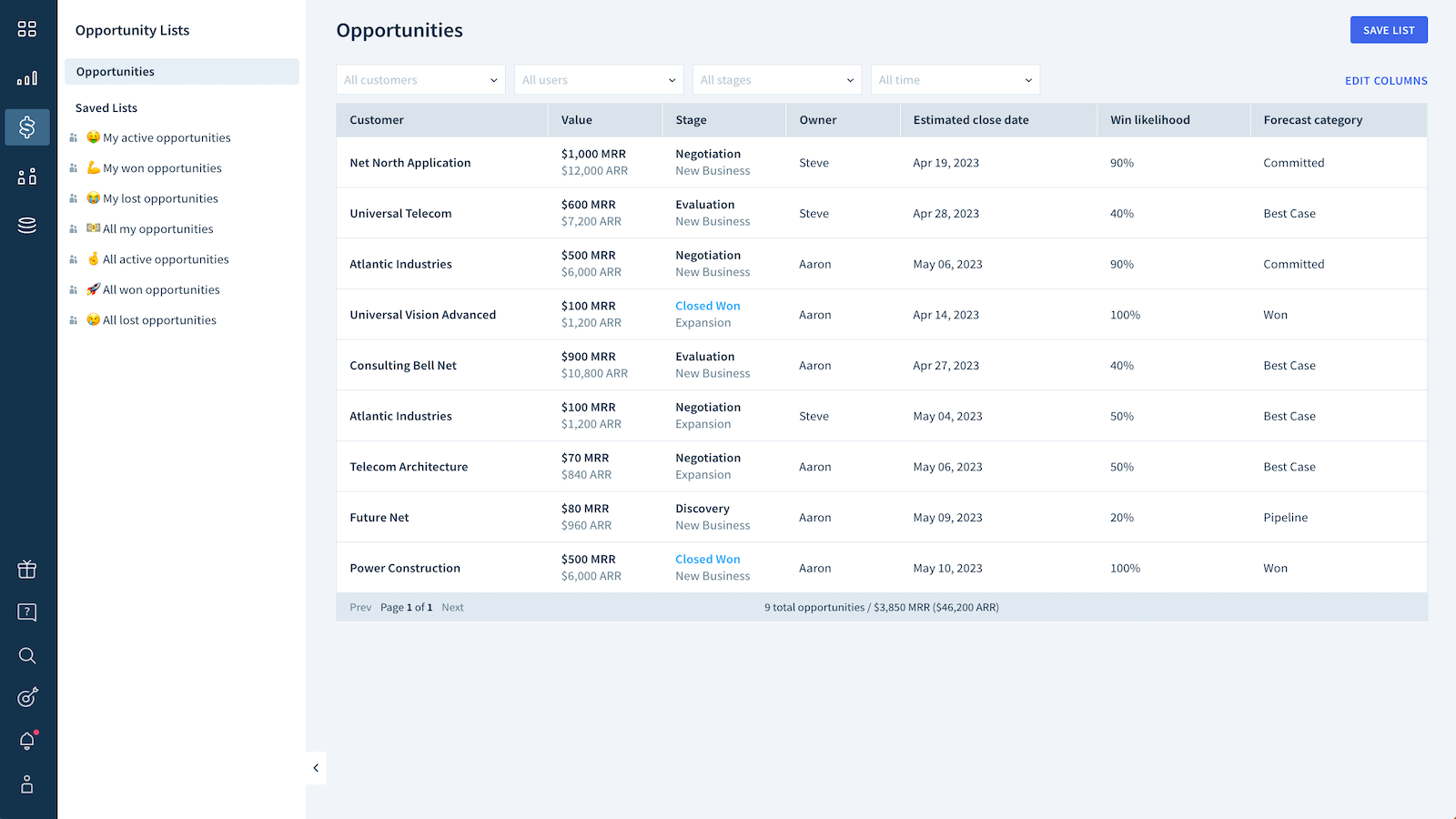Open the All users filter dropdown

click(599, 80)
